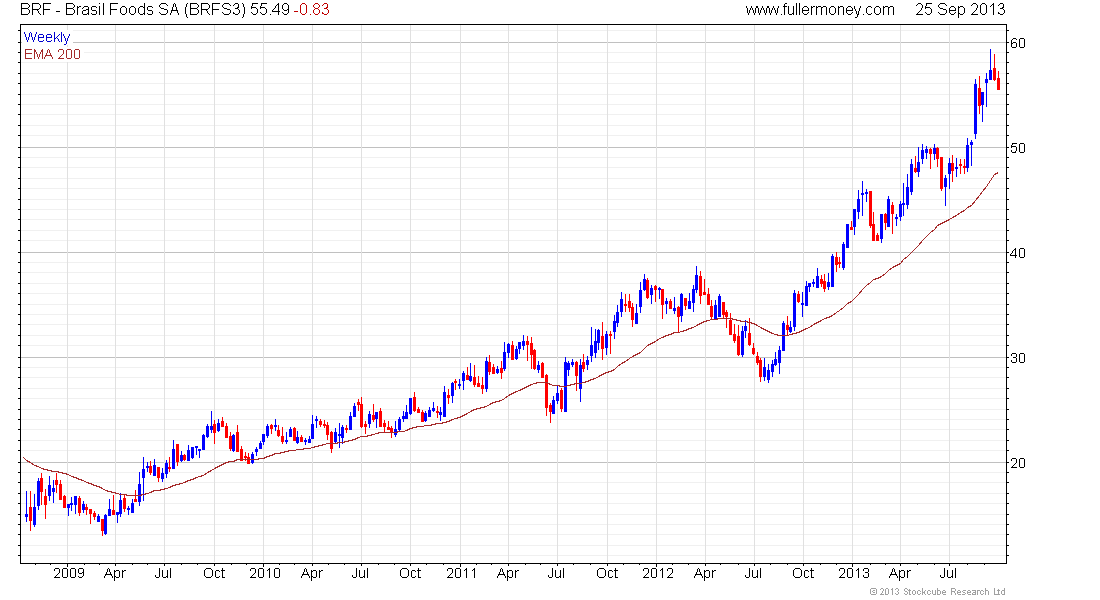Click the Jul label following 2012
Viewport: 1100px width, 600px height.
click(x=753, y=573)
